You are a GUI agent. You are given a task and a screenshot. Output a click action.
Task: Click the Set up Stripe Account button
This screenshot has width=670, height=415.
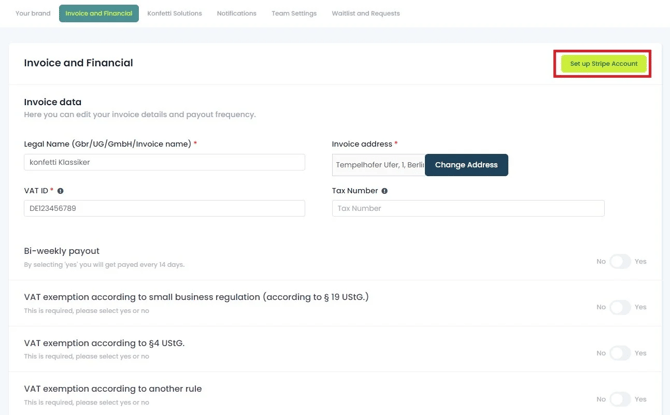tap(603, 64)
